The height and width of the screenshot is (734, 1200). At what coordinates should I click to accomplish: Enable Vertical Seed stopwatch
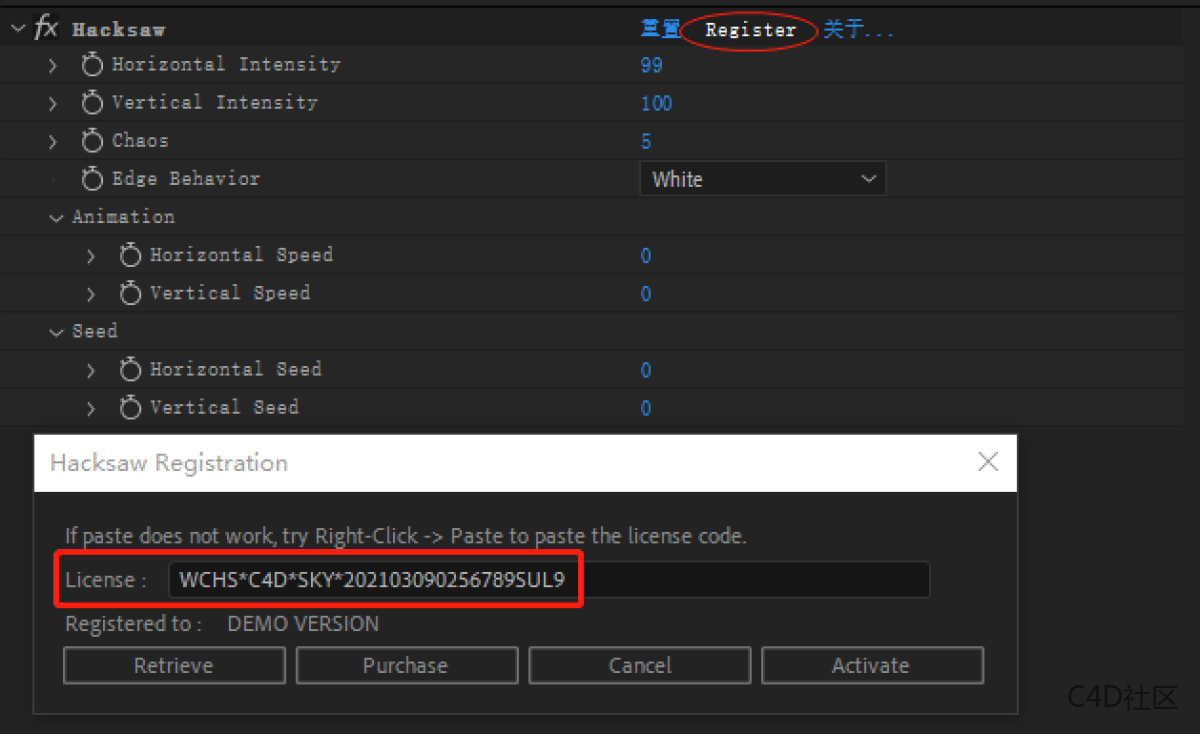(130, 408)
